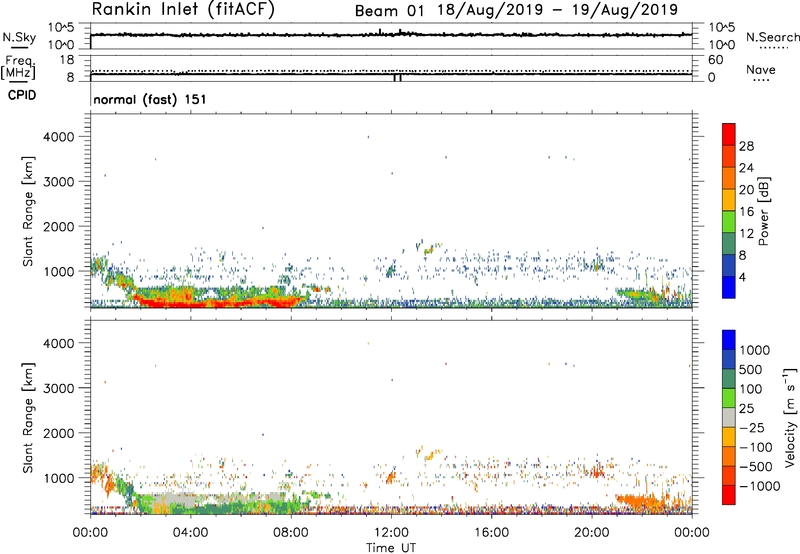Screen dimensions: 800x554
Task: Click the 'Slant Range [km]' label of velocity panel
Action: (x=28, y=418)
